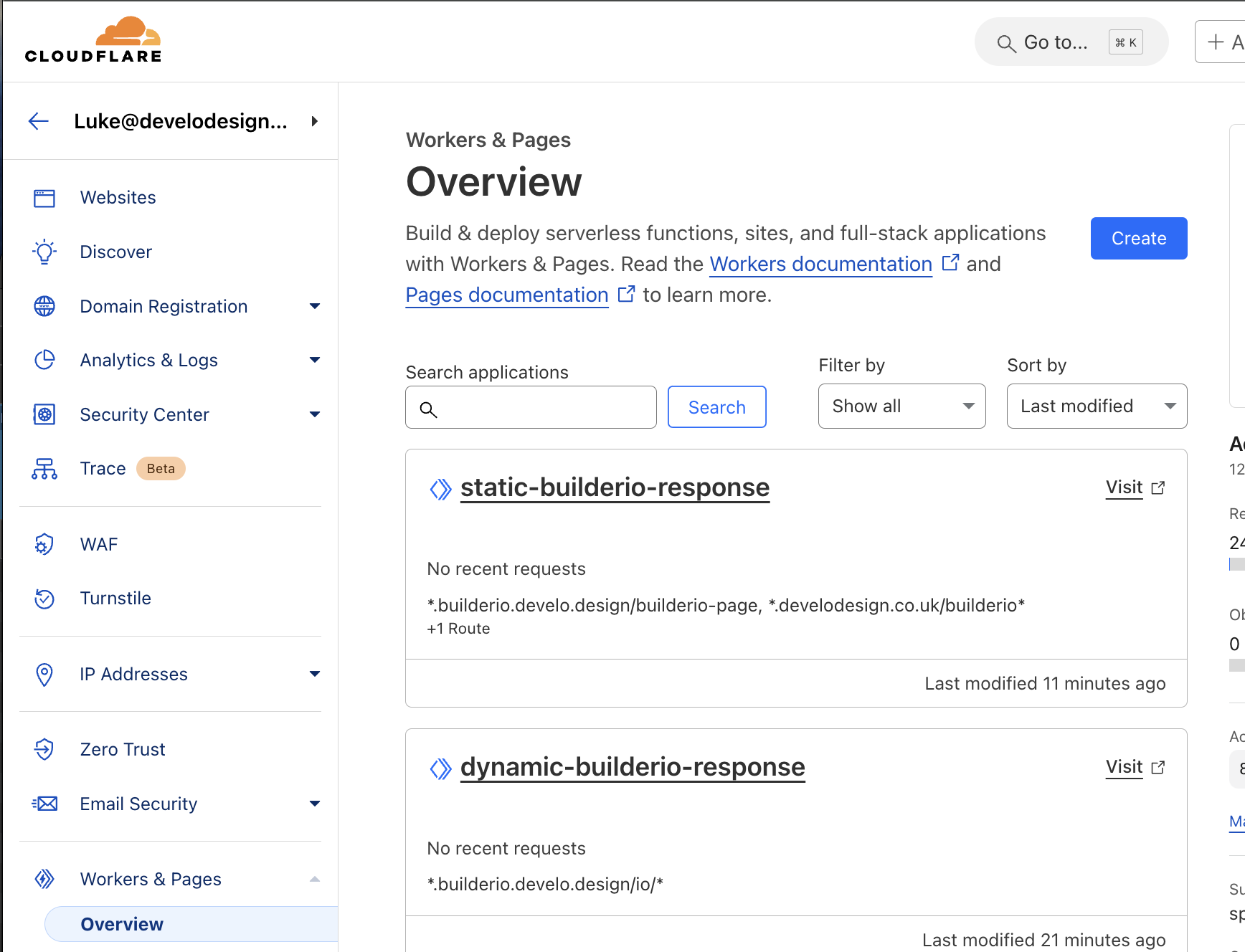The image size is (1245, 952).
Task: Click the Websites browser icon in sidebar
Action: click(x=44, y=198)
